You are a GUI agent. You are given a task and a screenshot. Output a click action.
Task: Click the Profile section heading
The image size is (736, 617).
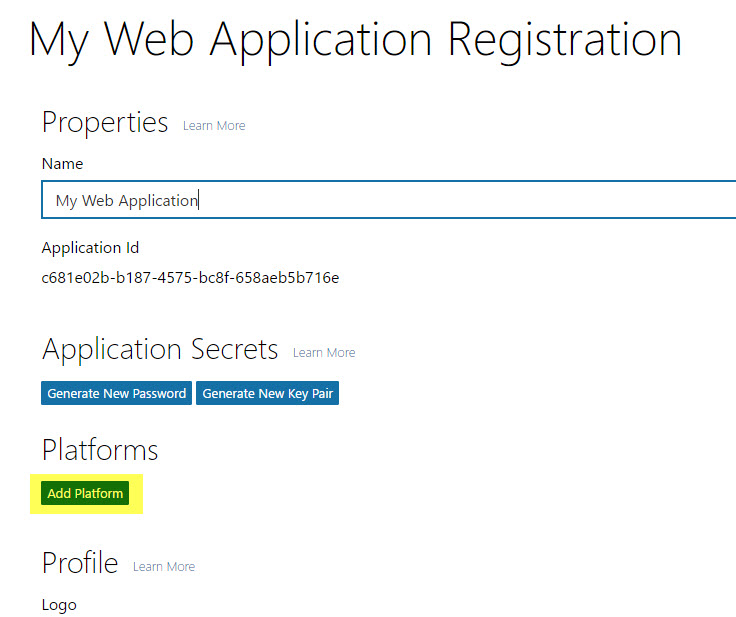coord(80,563)
